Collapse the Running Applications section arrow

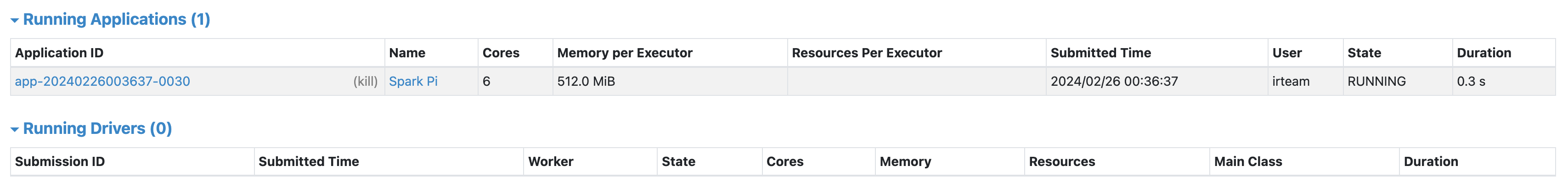coord(15,21)
